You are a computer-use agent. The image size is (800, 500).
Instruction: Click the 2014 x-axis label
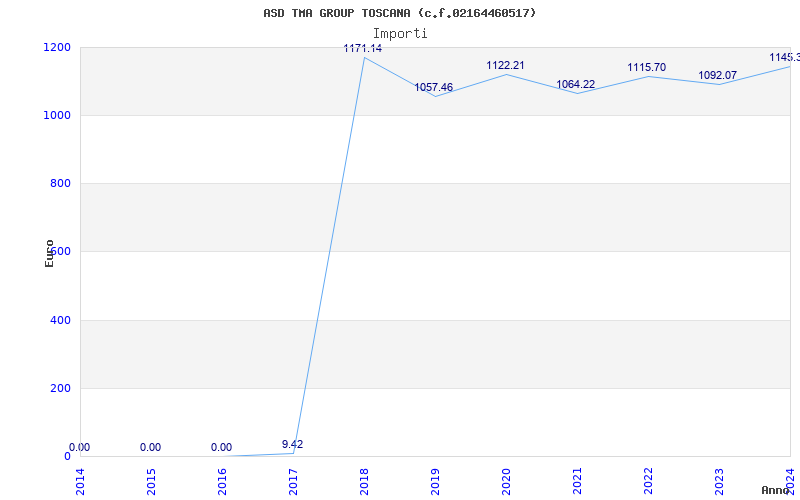pyautogui.click(x=80, y=482)
